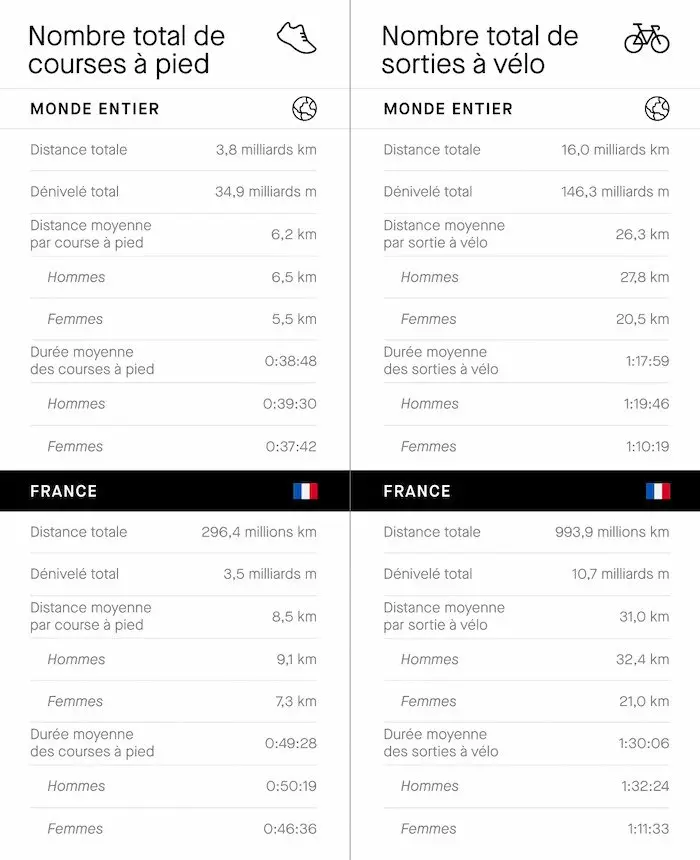
Task: Click the 993,9 millions km France value
Action: (612, 532)
